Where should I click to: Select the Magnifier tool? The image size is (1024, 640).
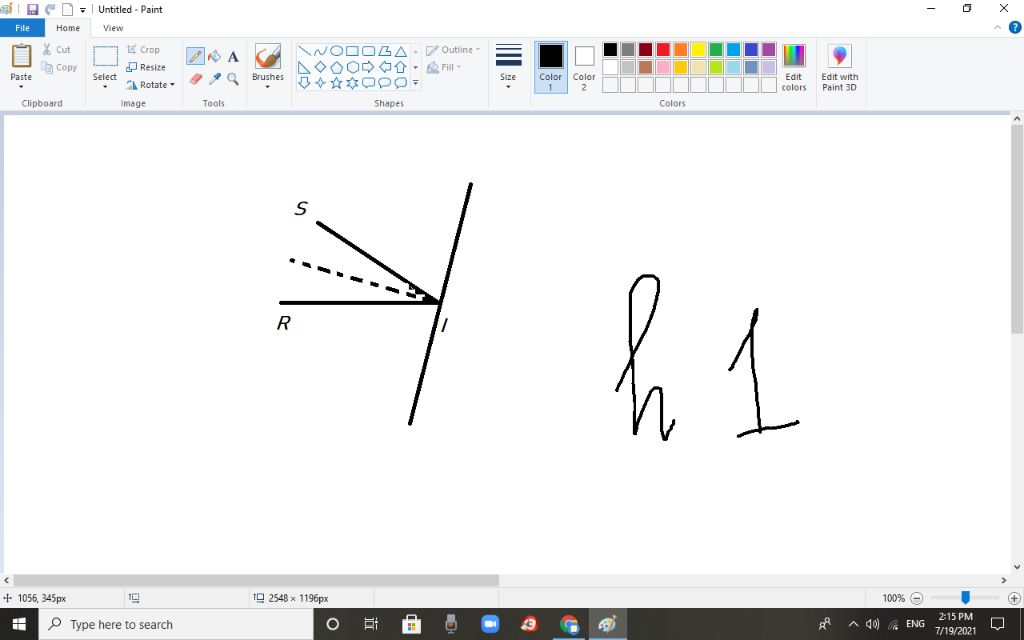(233, 79)
